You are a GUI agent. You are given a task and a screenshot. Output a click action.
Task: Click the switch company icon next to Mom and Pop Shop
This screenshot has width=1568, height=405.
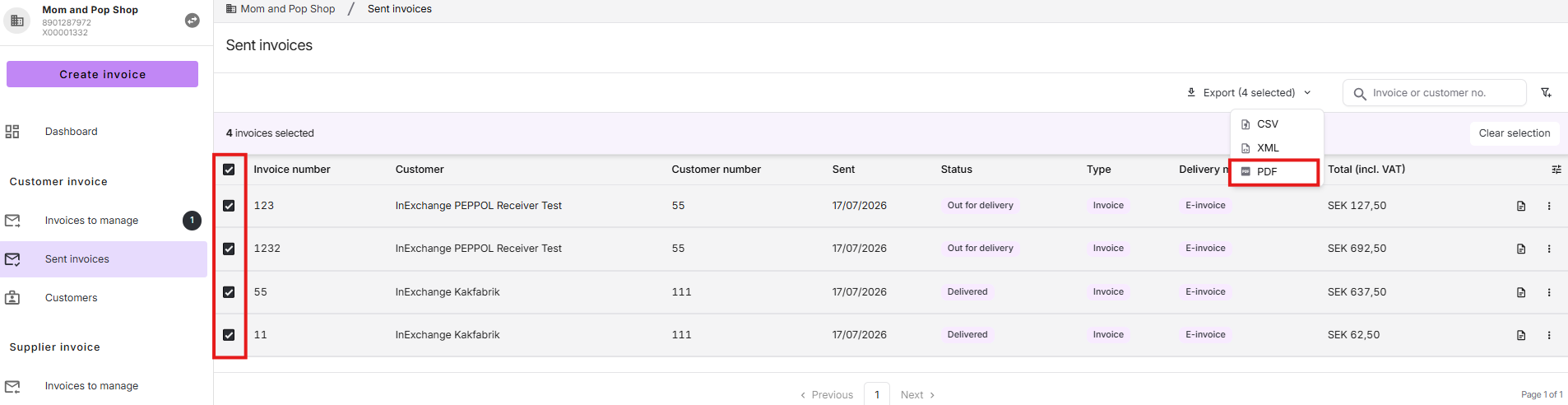point(192,21)
